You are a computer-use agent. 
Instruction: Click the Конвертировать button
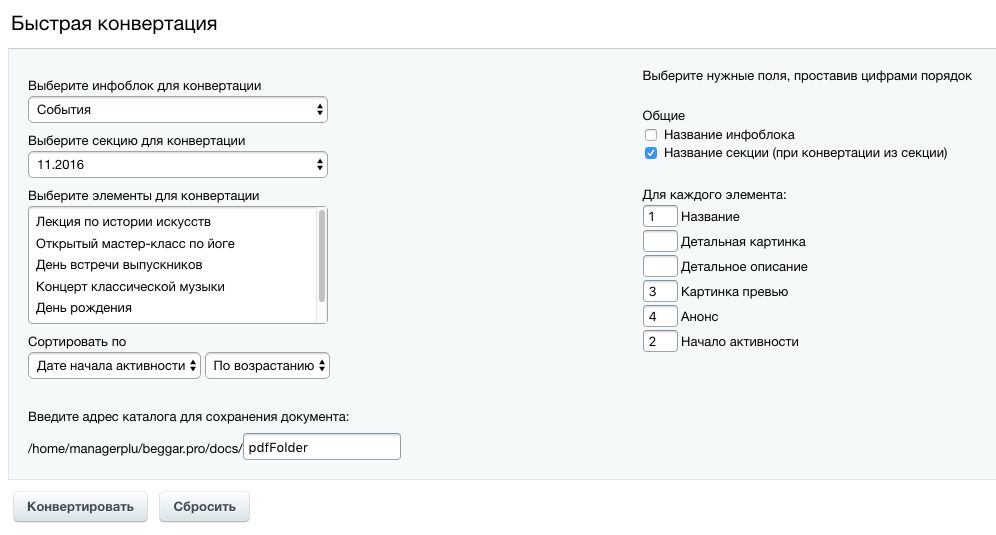(x=80, y=507)
